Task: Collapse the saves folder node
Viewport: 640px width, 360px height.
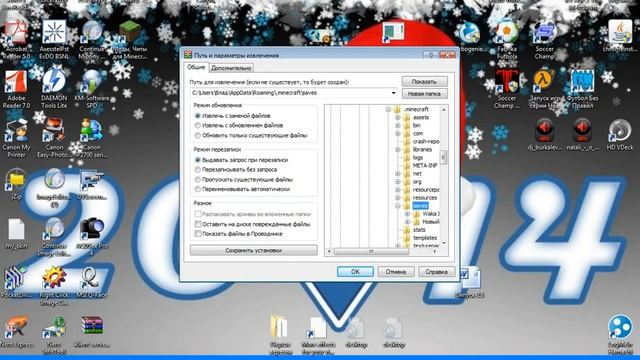Action: 398,206
